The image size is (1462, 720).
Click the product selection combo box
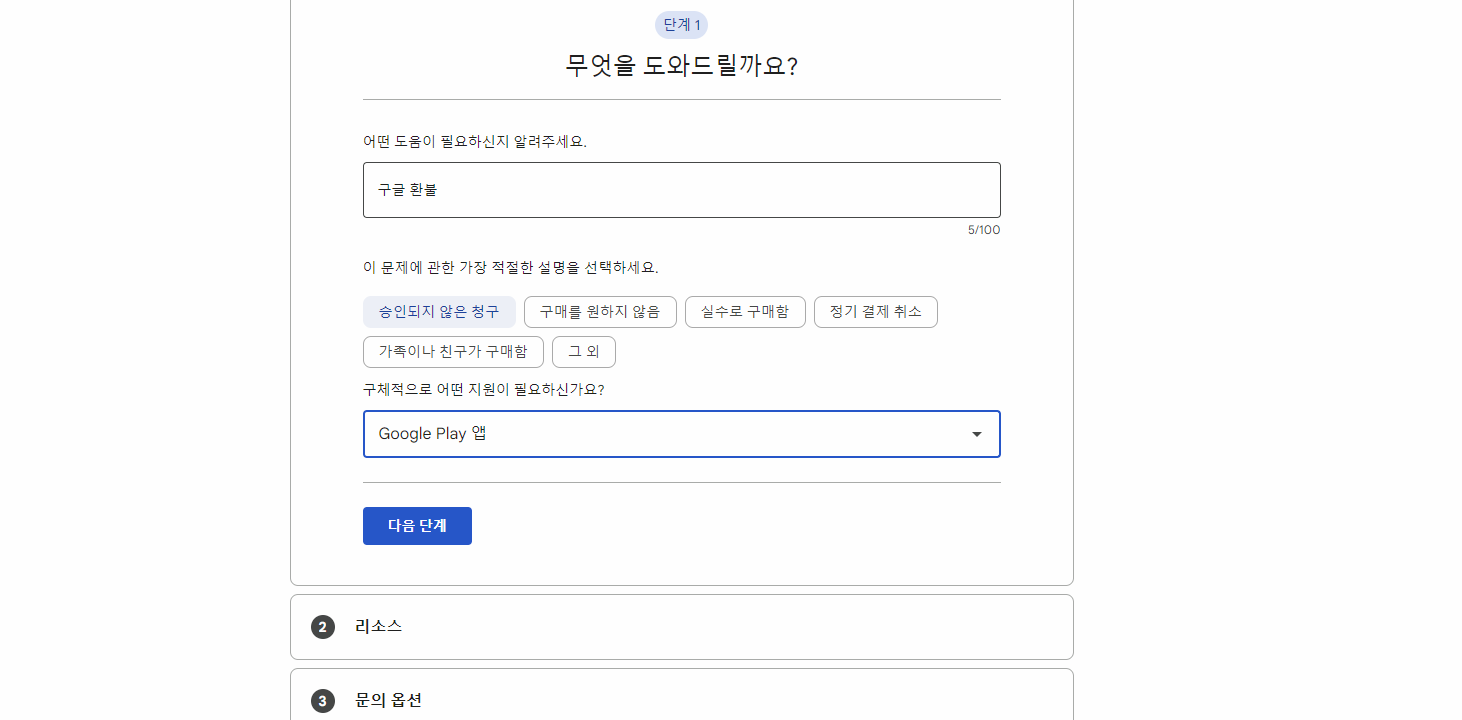[x=681, y=433]
